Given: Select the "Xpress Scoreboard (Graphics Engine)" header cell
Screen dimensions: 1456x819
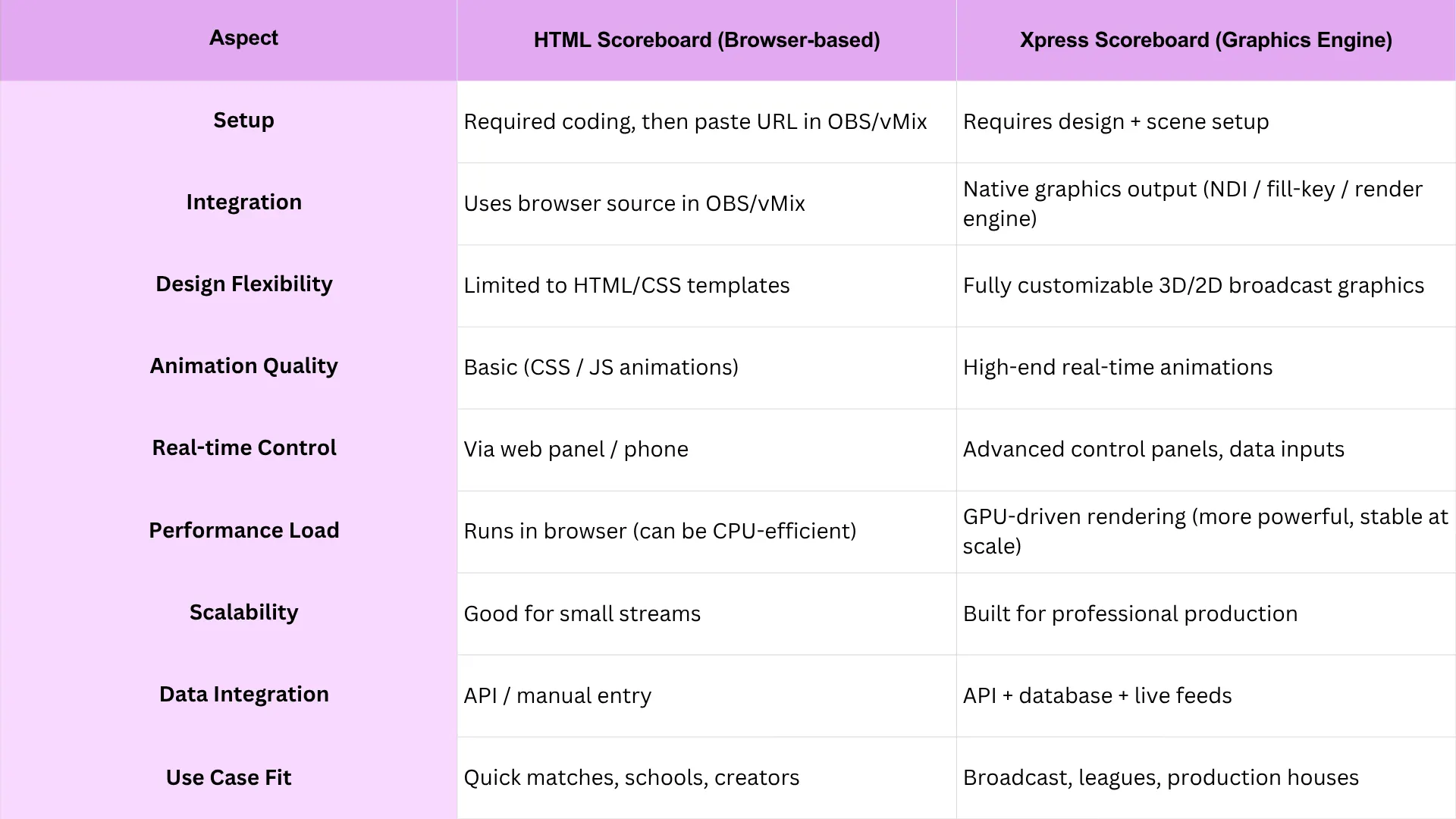Looking at the screenshot, I should (x=1205, y=40).
